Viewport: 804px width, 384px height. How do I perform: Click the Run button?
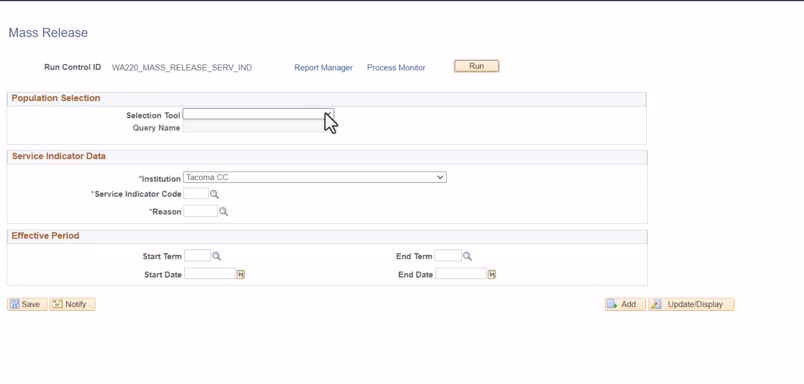(x=476, y=66)
